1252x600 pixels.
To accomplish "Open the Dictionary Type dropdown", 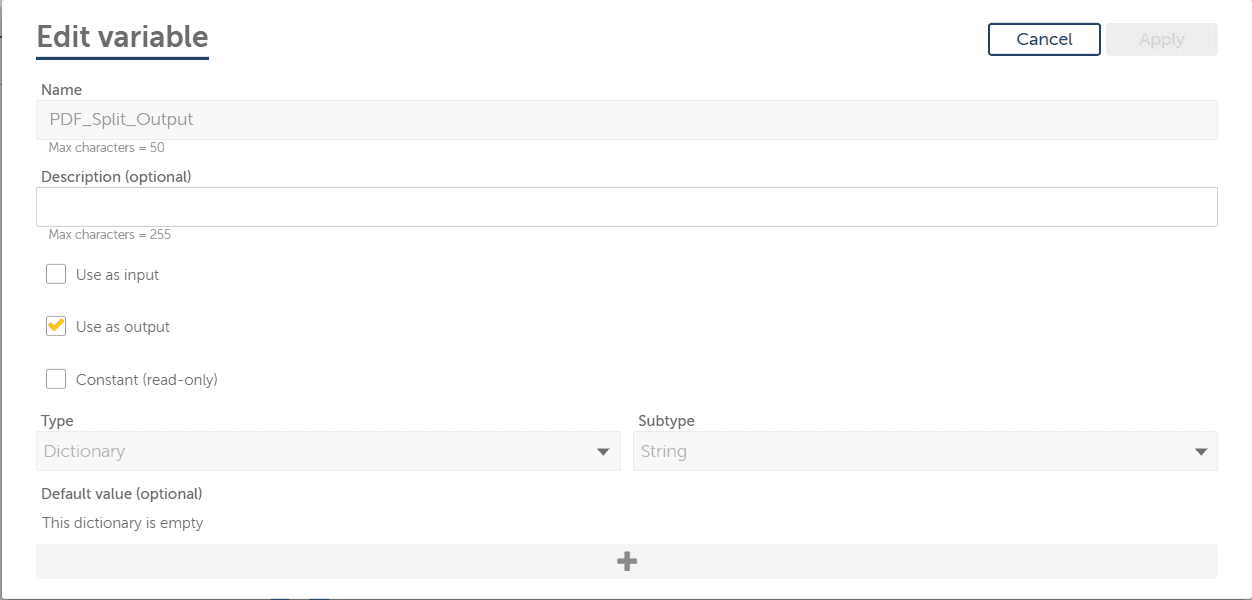I will click(330, 451).
